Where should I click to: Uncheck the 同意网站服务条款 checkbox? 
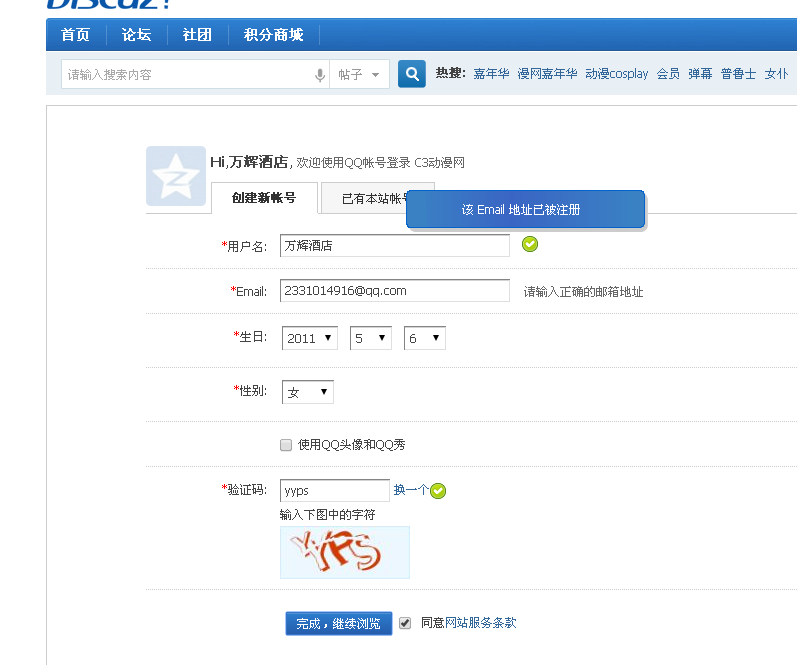[405, 623]
